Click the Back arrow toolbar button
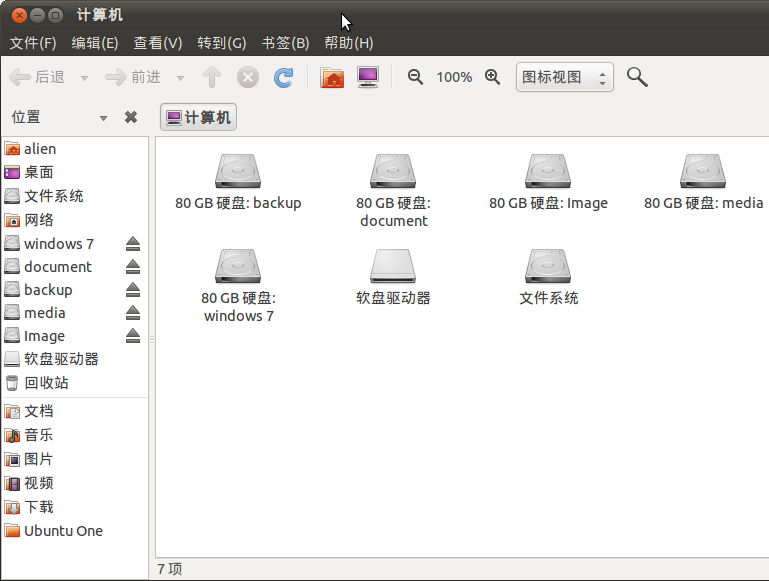Viewport: 769px width, 581px height. point(37,77)
